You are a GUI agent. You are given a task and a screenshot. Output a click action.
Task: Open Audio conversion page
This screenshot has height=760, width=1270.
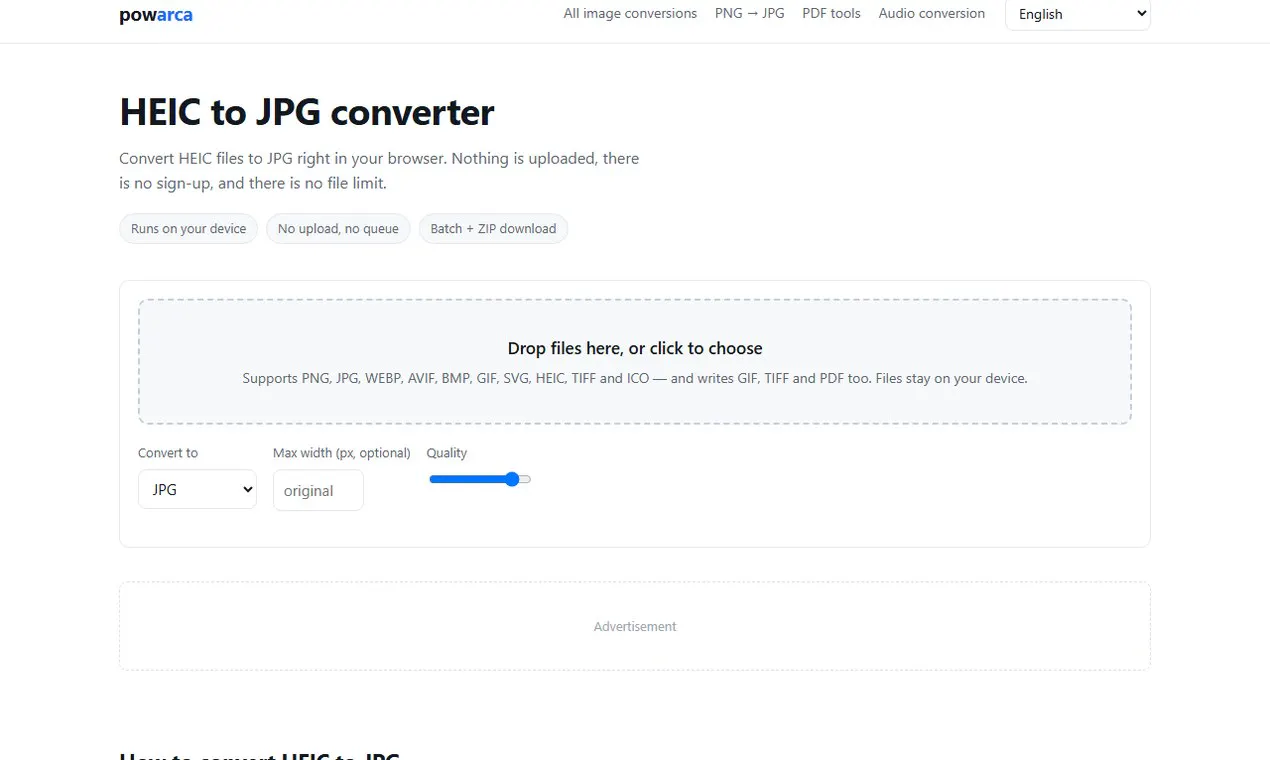pos(932,14)
